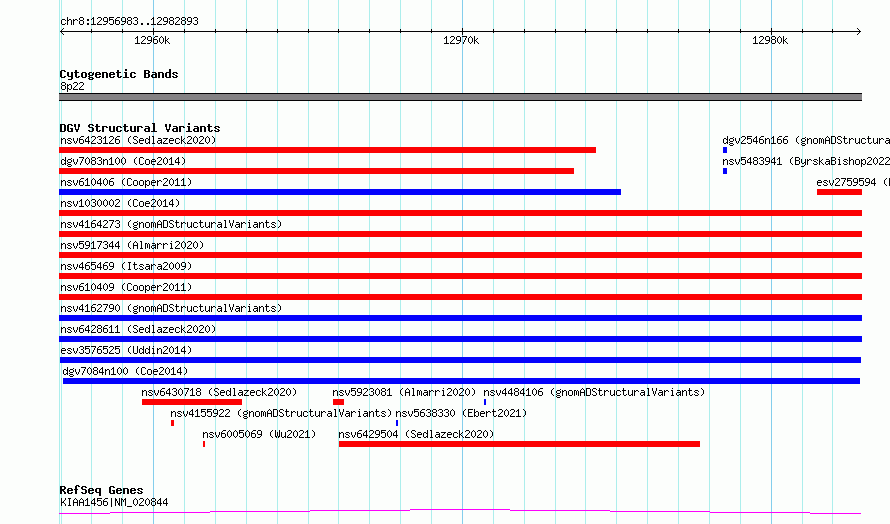Click dgv7084n100 (Coe2014) variant label
The width and height of the screenshot is (890, 524).
125,371
